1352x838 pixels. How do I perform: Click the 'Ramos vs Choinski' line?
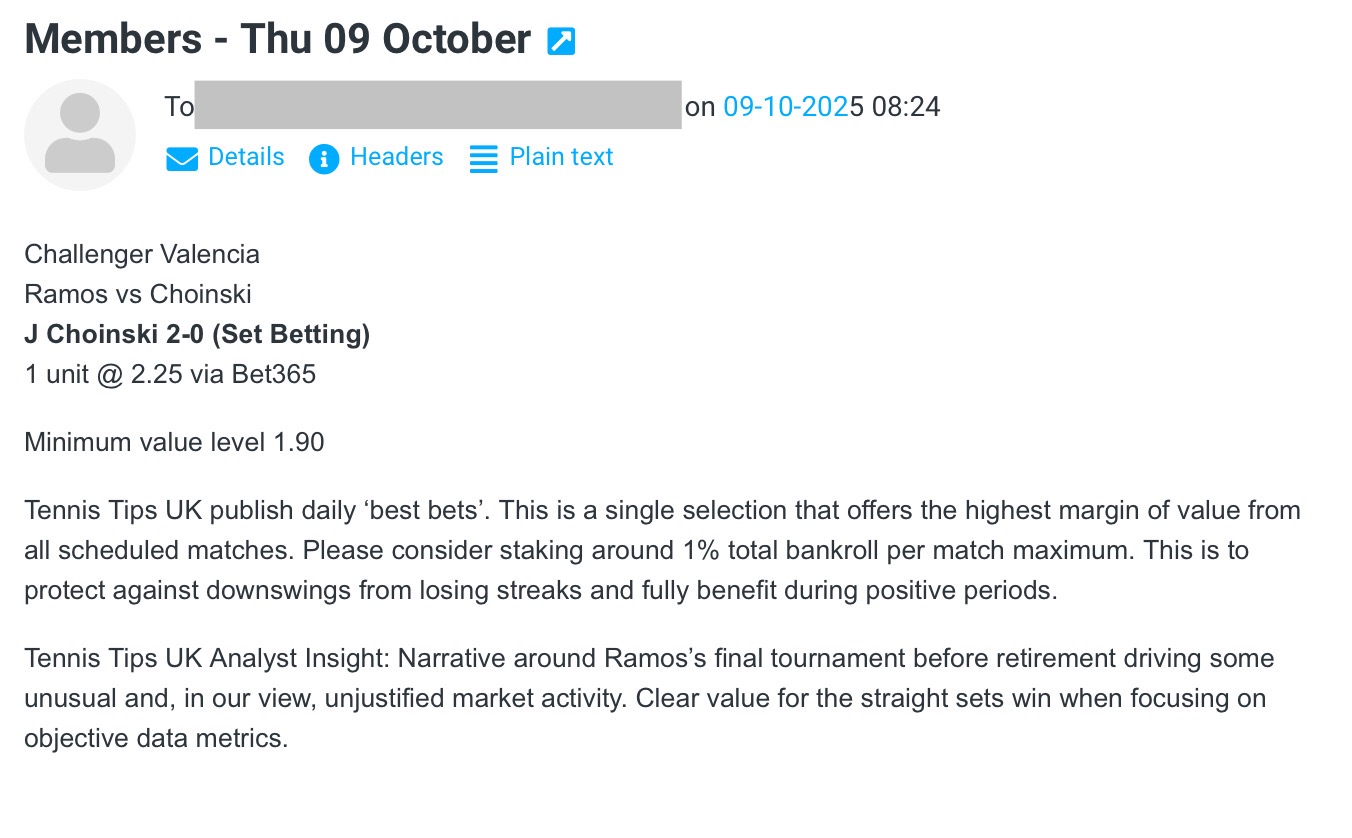click(138, 294)
